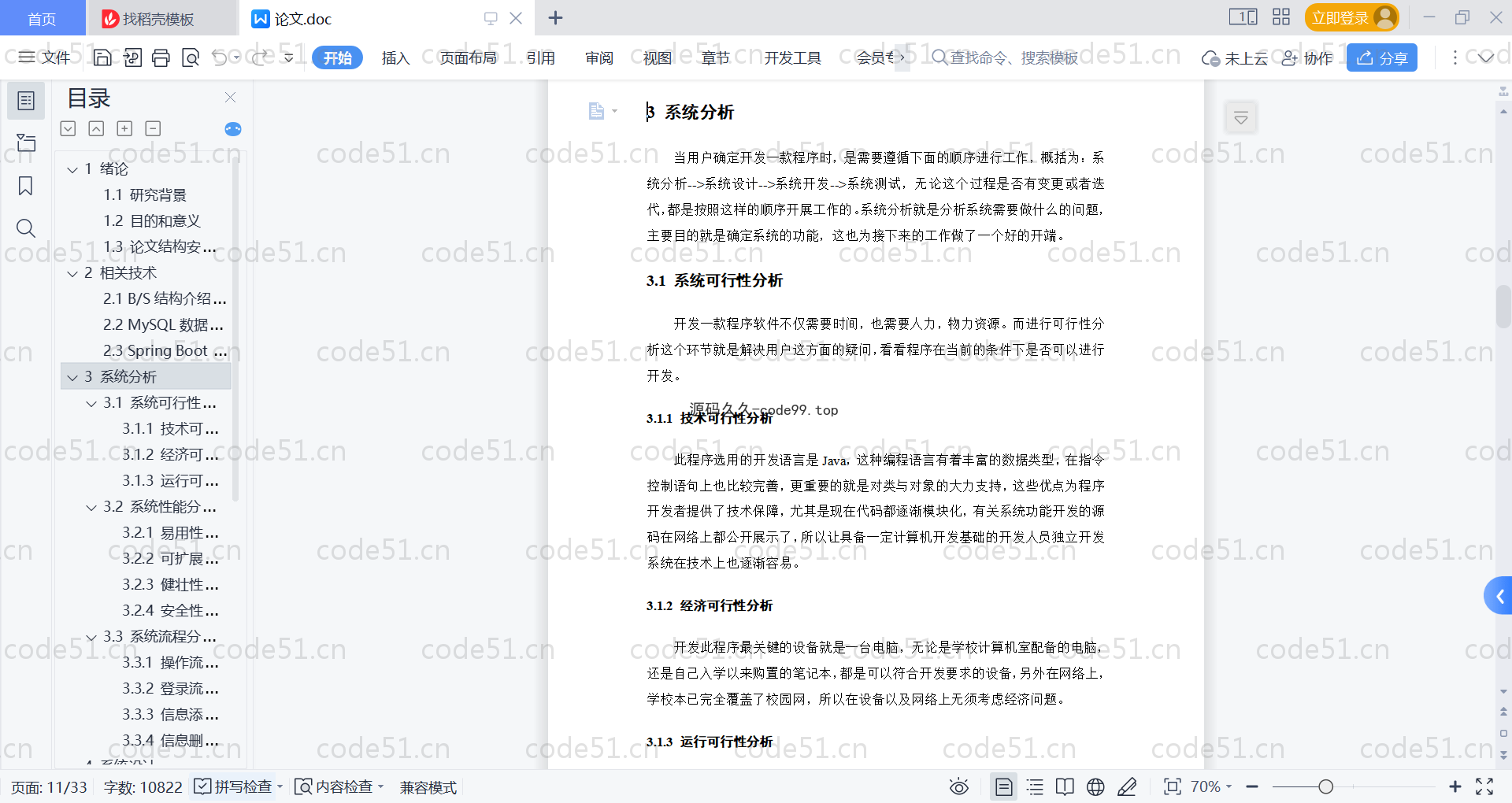
Task: Open the zoom percentage 70% dropdown
Action: (1211, 786)
